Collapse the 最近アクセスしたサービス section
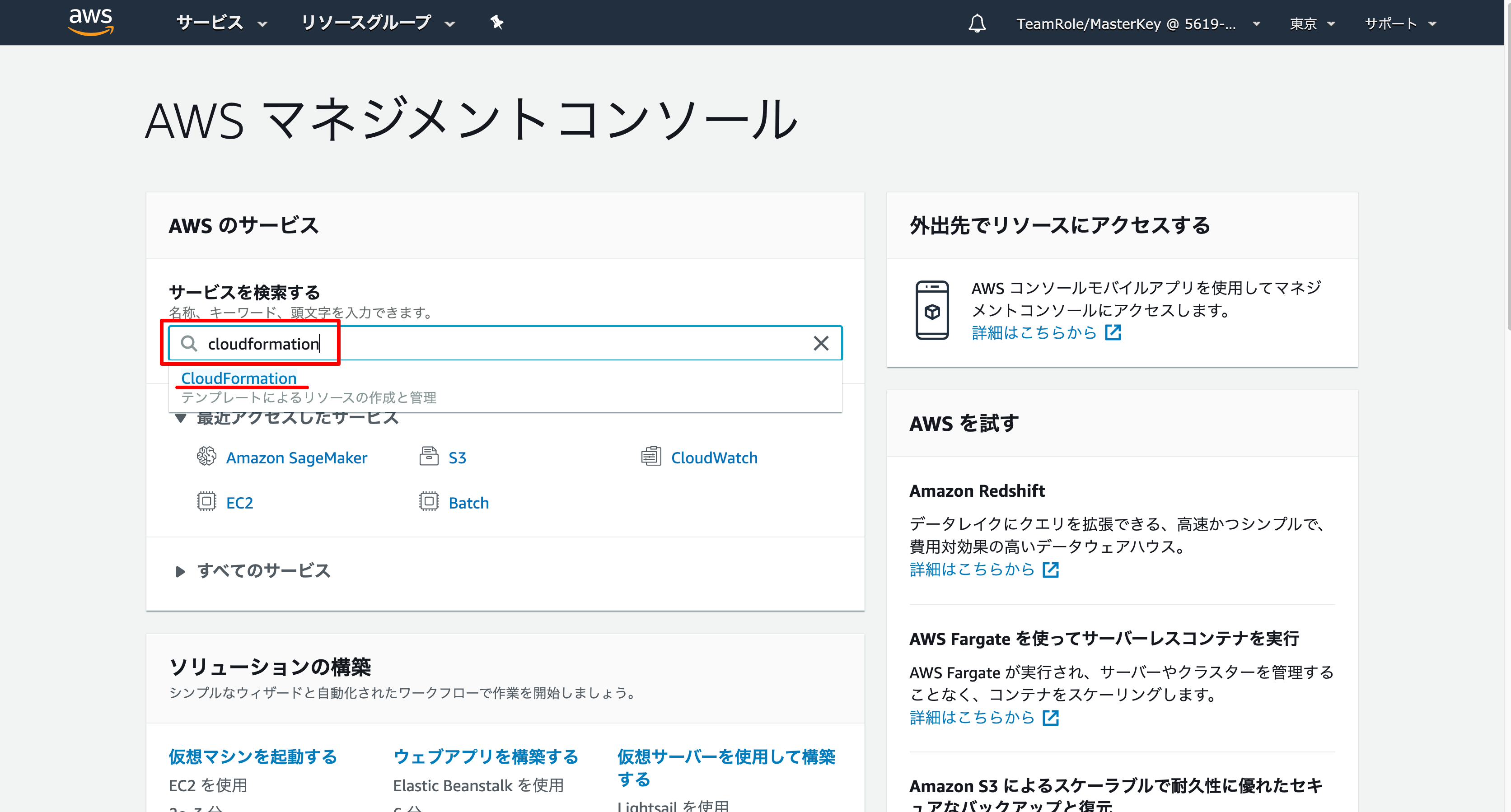1511x812 pixels. click(181, 419)
